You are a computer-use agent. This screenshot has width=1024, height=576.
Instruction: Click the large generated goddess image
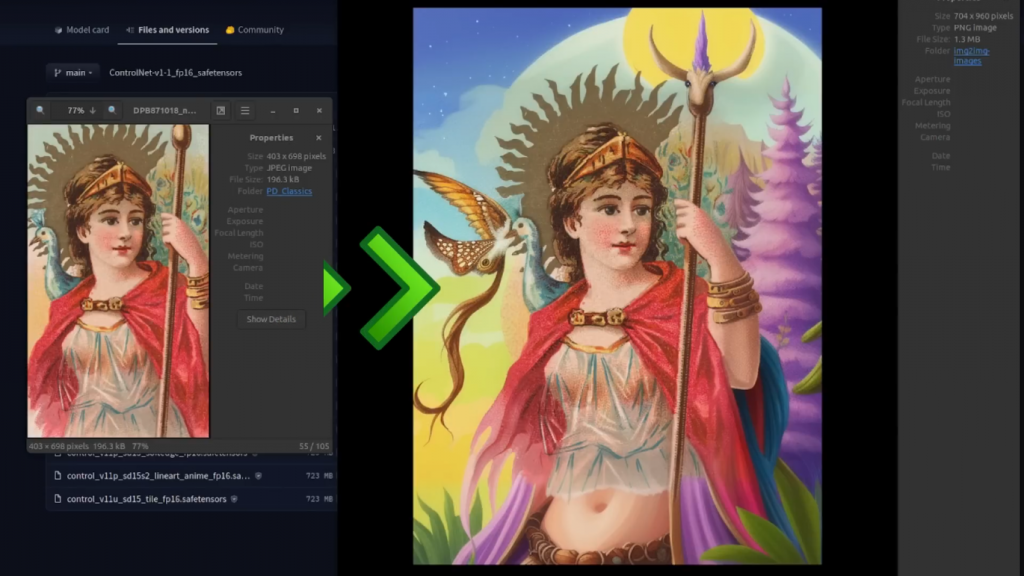(617, 286)
